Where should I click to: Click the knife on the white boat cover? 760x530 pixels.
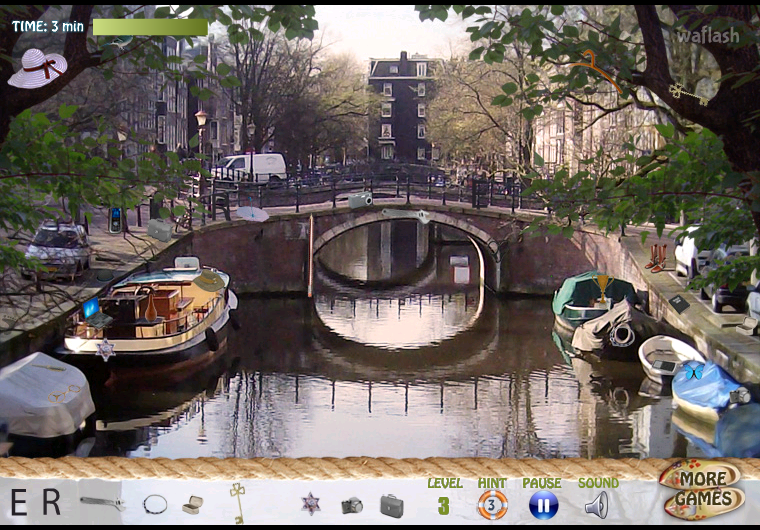tap(49, 368)
